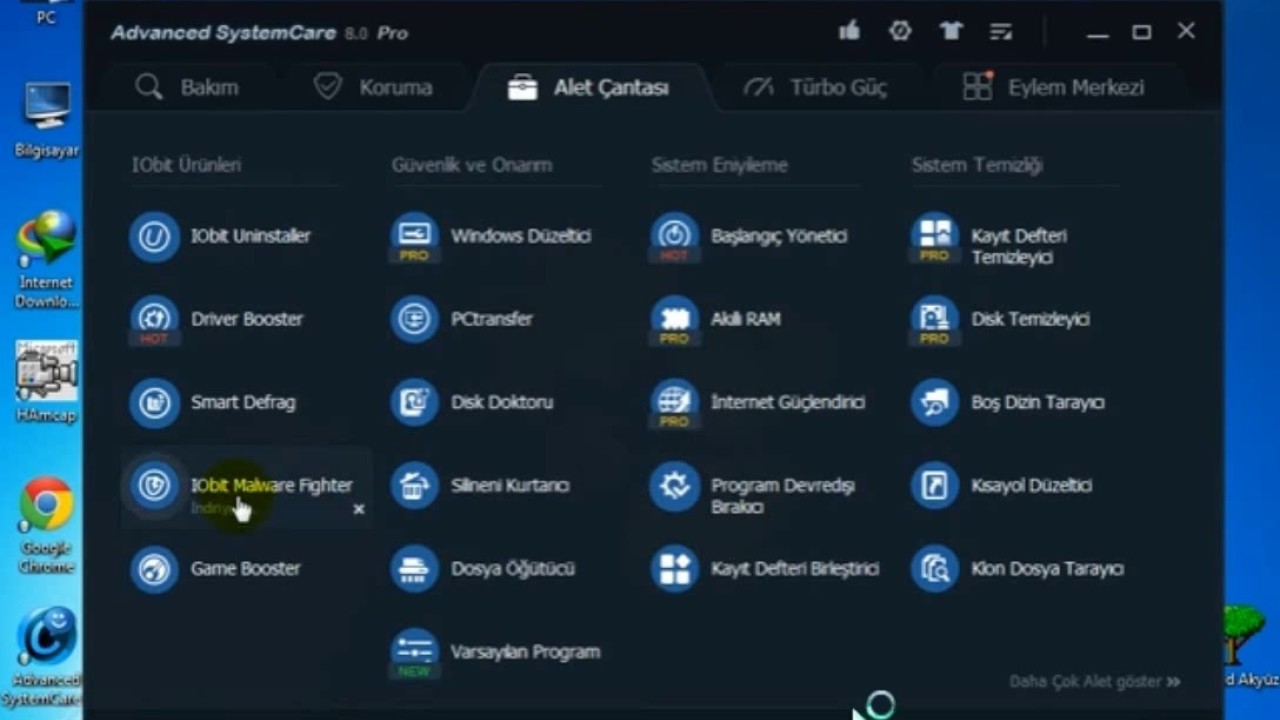Open the options menu icon in title bar
The height and width of the screenshot is (720, 1280).
coord(1001,32)
